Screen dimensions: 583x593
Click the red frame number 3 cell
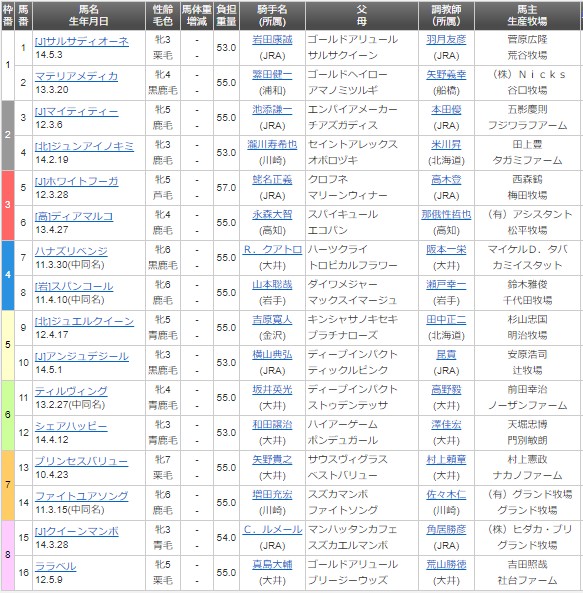[8, 205]
